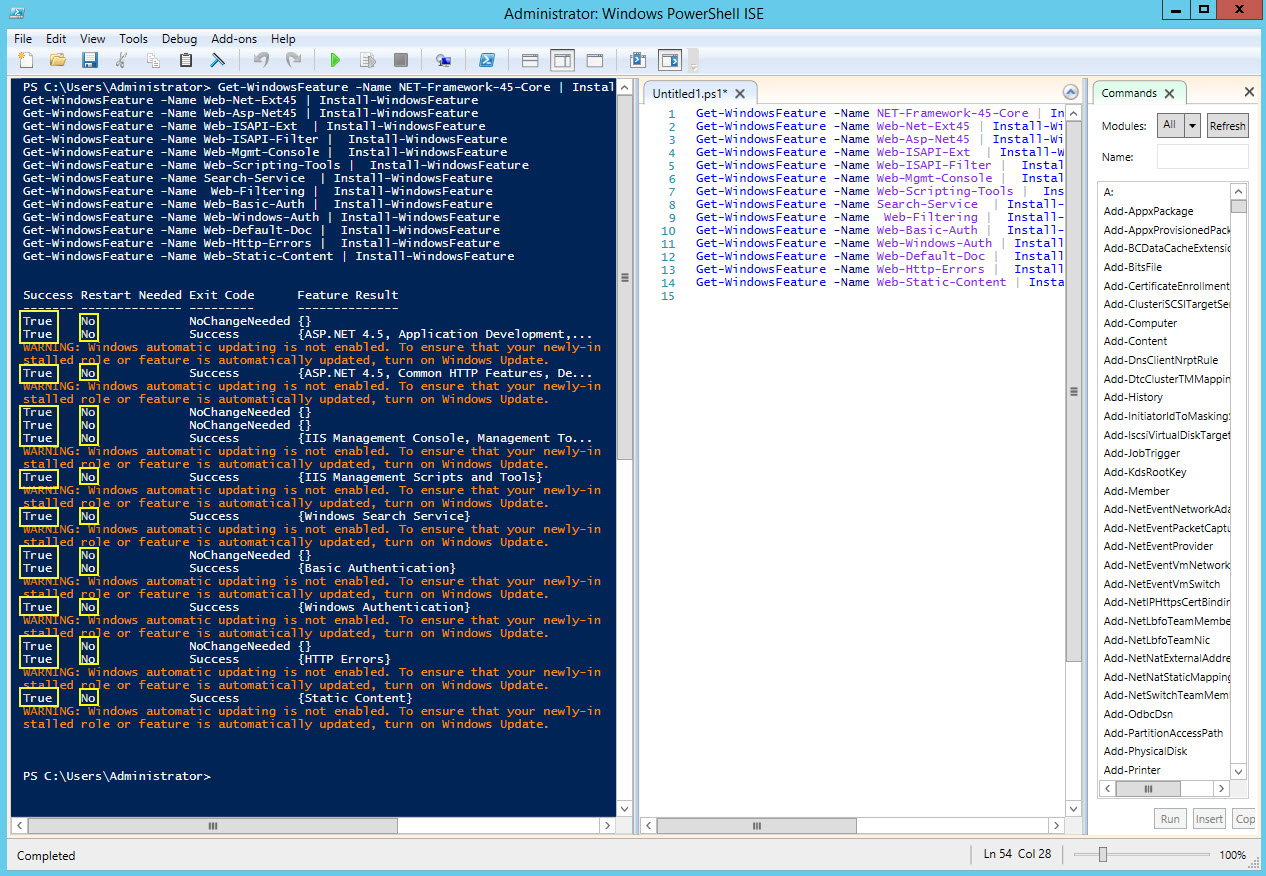The width and height of the screenshot is (1266, 876).
Task: Show the script pane to the right
Action: point(561,60)
